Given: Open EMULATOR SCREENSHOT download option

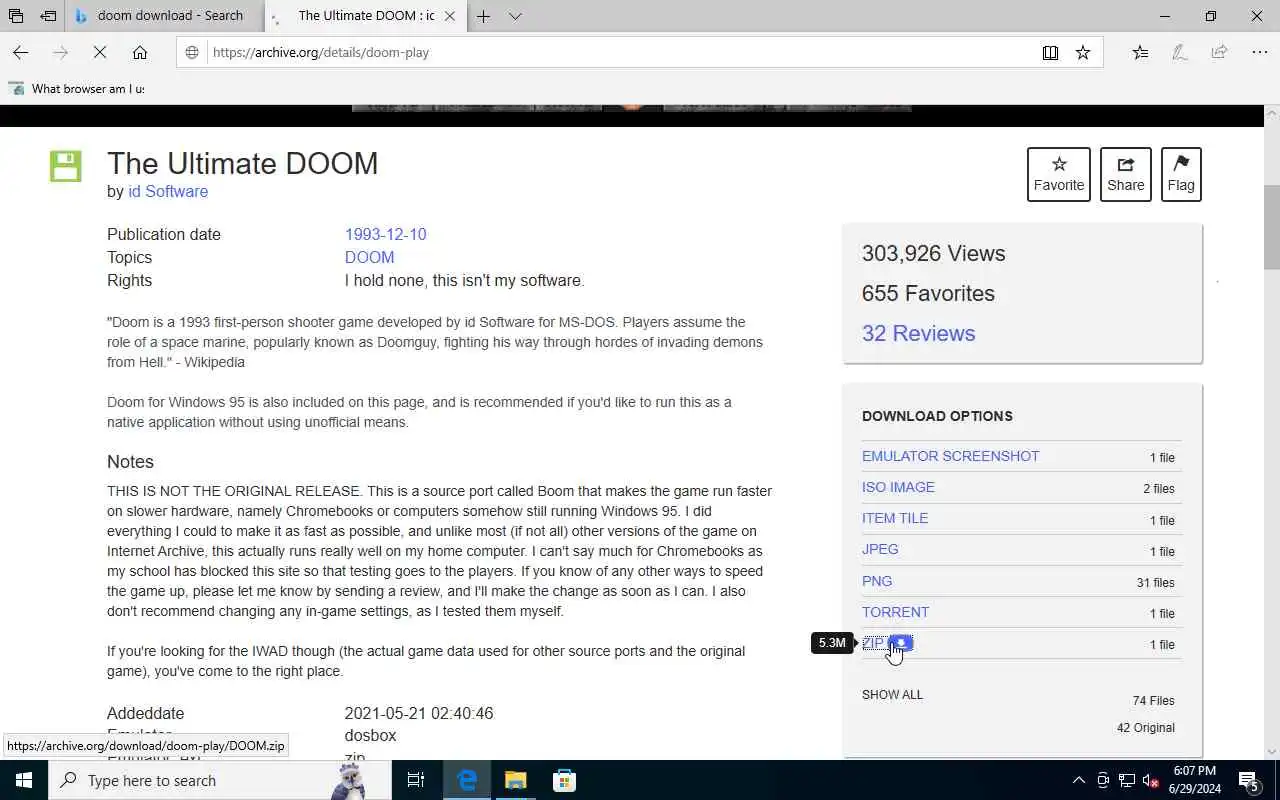Looking at the screenshot, I should (x=950, y=456).
